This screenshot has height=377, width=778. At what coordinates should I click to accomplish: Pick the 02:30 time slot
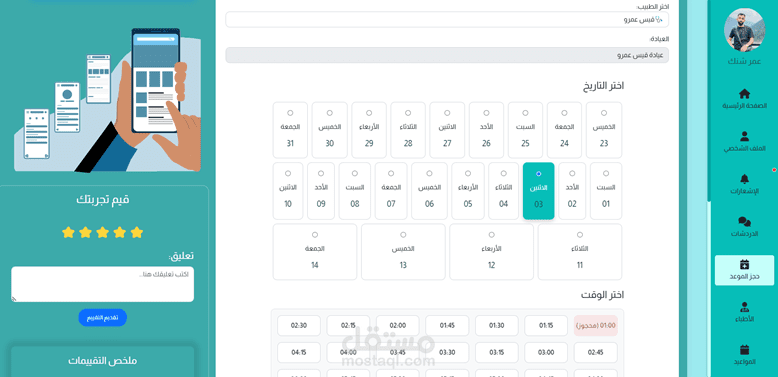[299, 326]
